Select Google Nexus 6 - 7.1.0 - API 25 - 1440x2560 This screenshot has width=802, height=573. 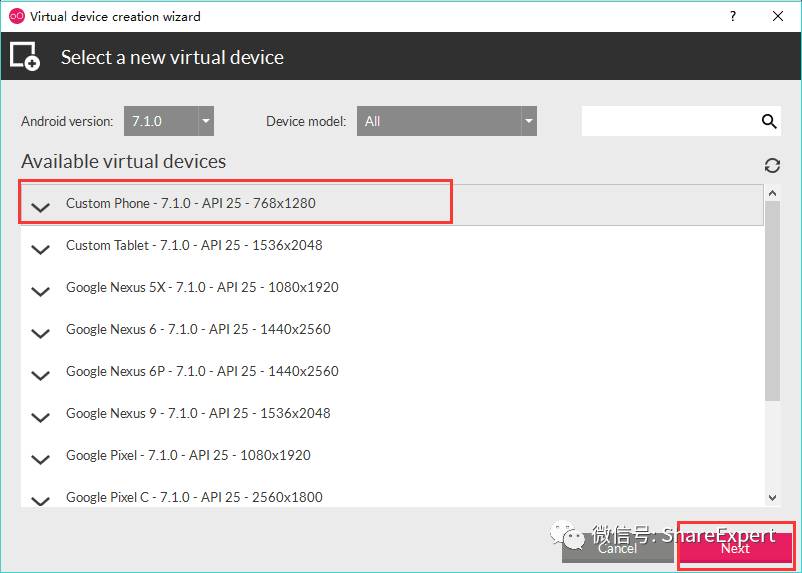coord(392,330)
